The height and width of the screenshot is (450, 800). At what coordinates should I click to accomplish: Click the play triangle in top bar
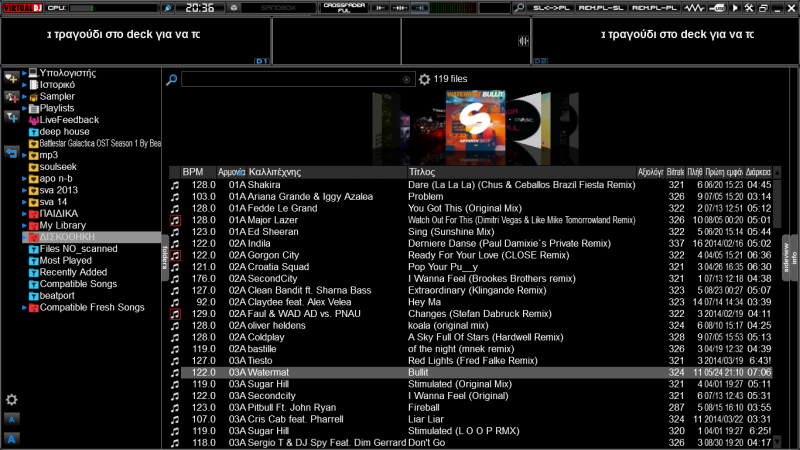click(x=735, y=8)
